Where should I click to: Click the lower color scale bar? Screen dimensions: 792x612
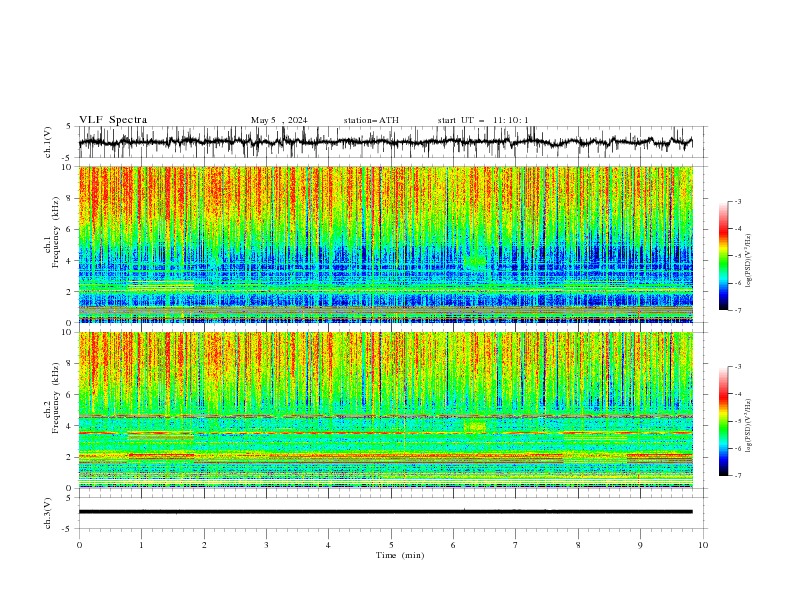[x=723, y=421]
